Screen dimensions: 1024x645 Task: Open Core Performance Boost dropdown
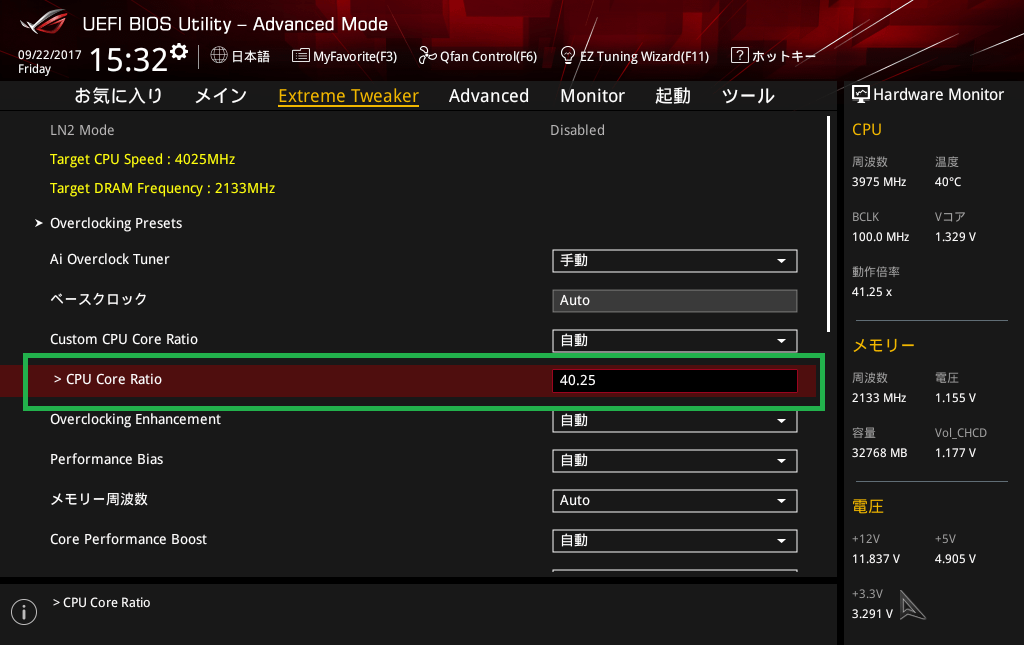tap(675, 541)
